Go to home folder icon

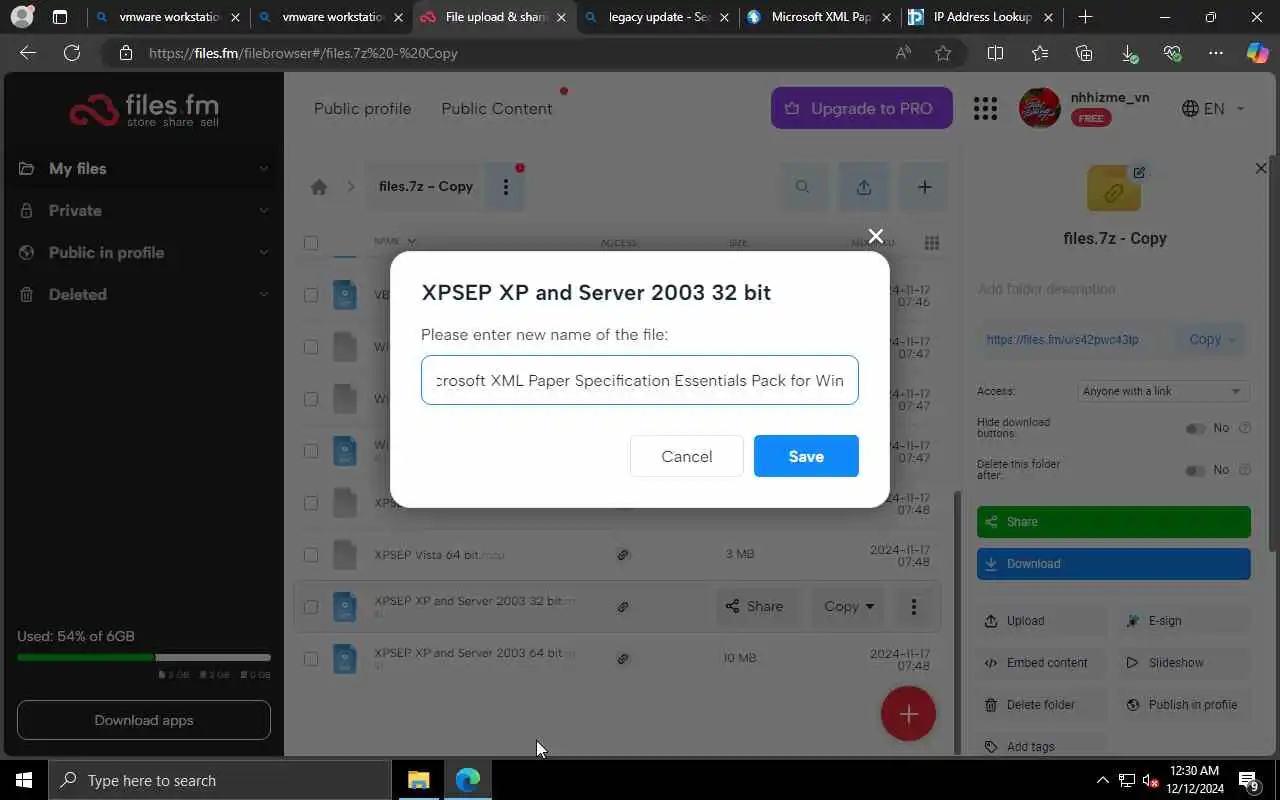pos(319,187)
